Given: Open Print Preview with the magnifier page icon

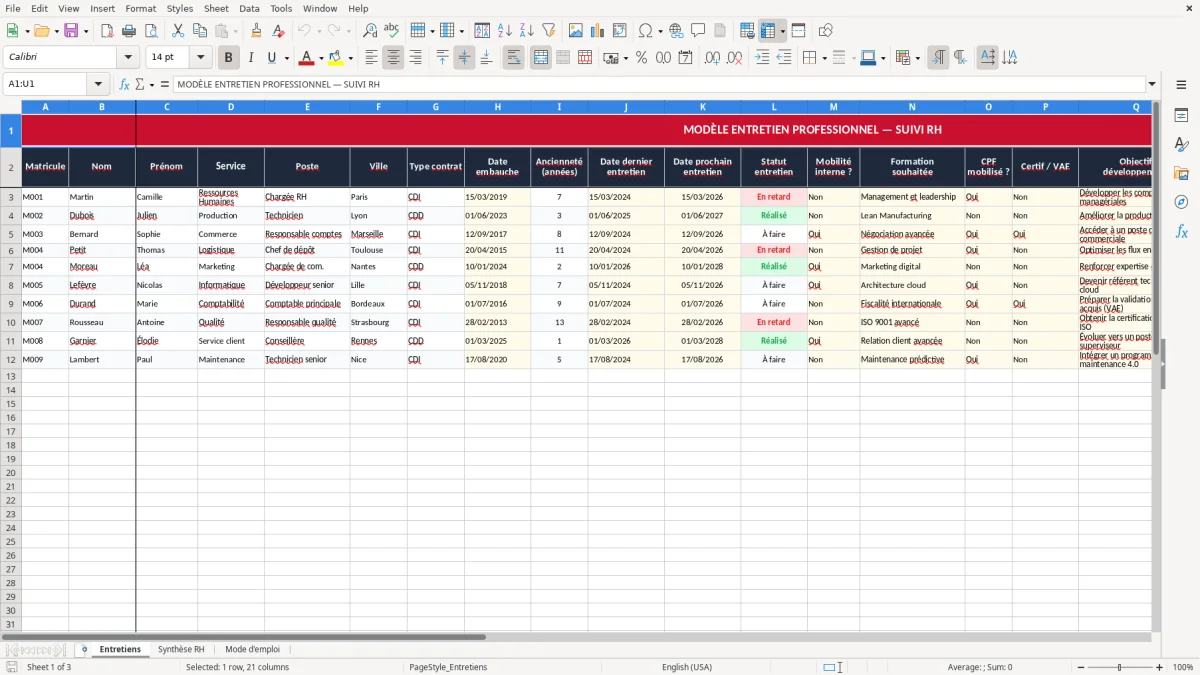Looking at the screenshot, I should 151,31.
